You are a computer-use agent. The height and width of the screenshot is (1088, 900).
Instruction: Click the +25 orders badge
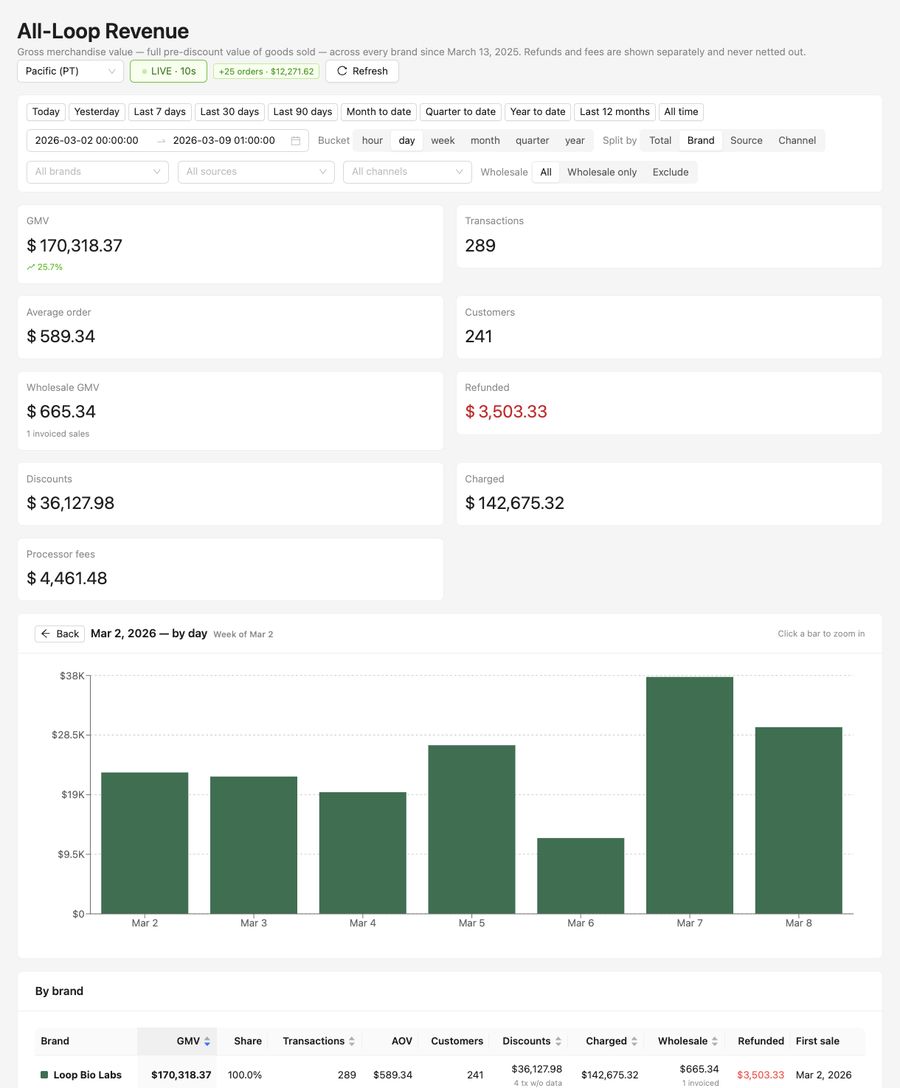(266, 71)
